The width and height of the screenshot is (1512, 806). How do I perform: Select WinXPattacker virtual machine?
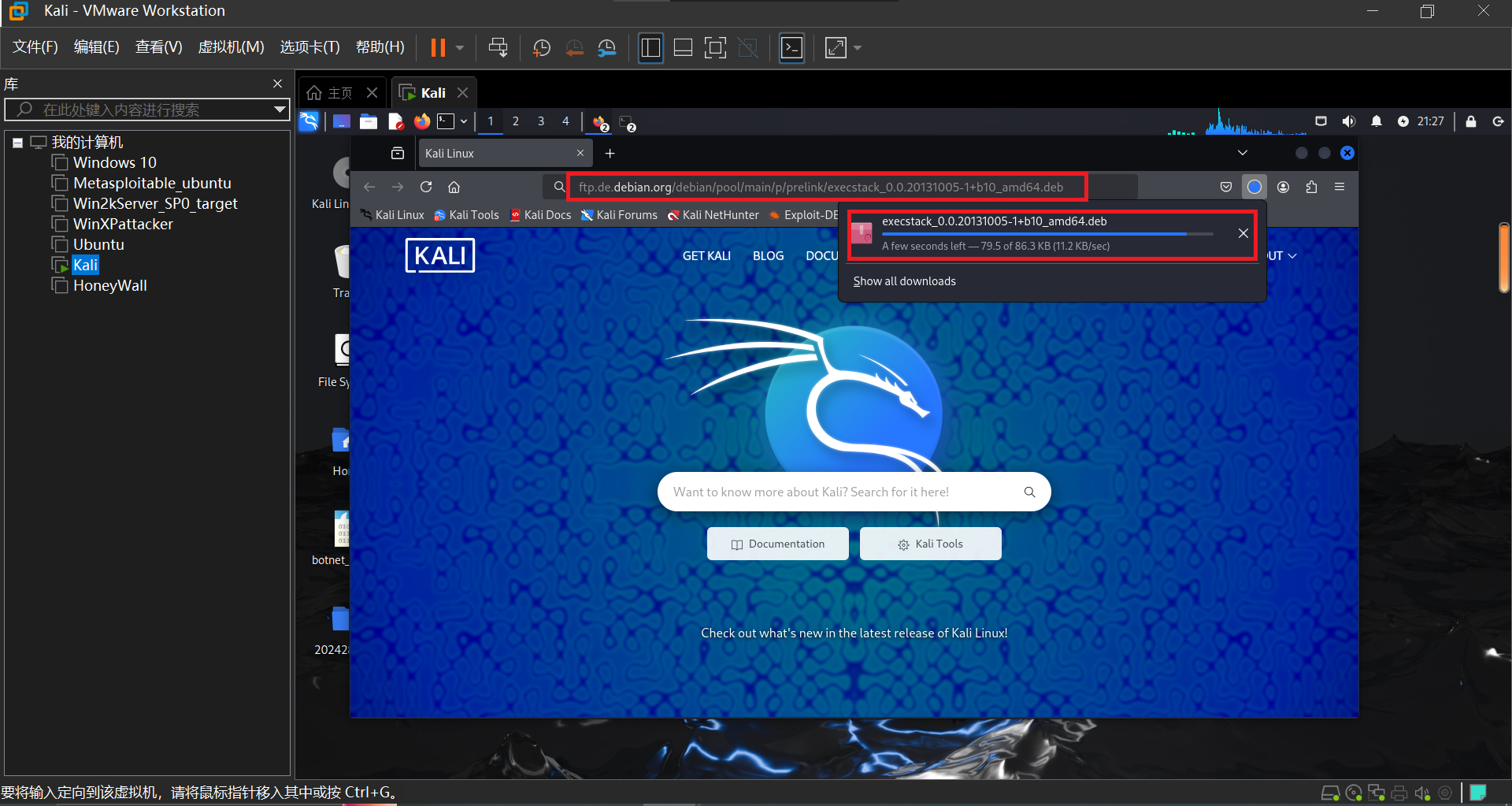pyautogui.click(x=122, y=225)
